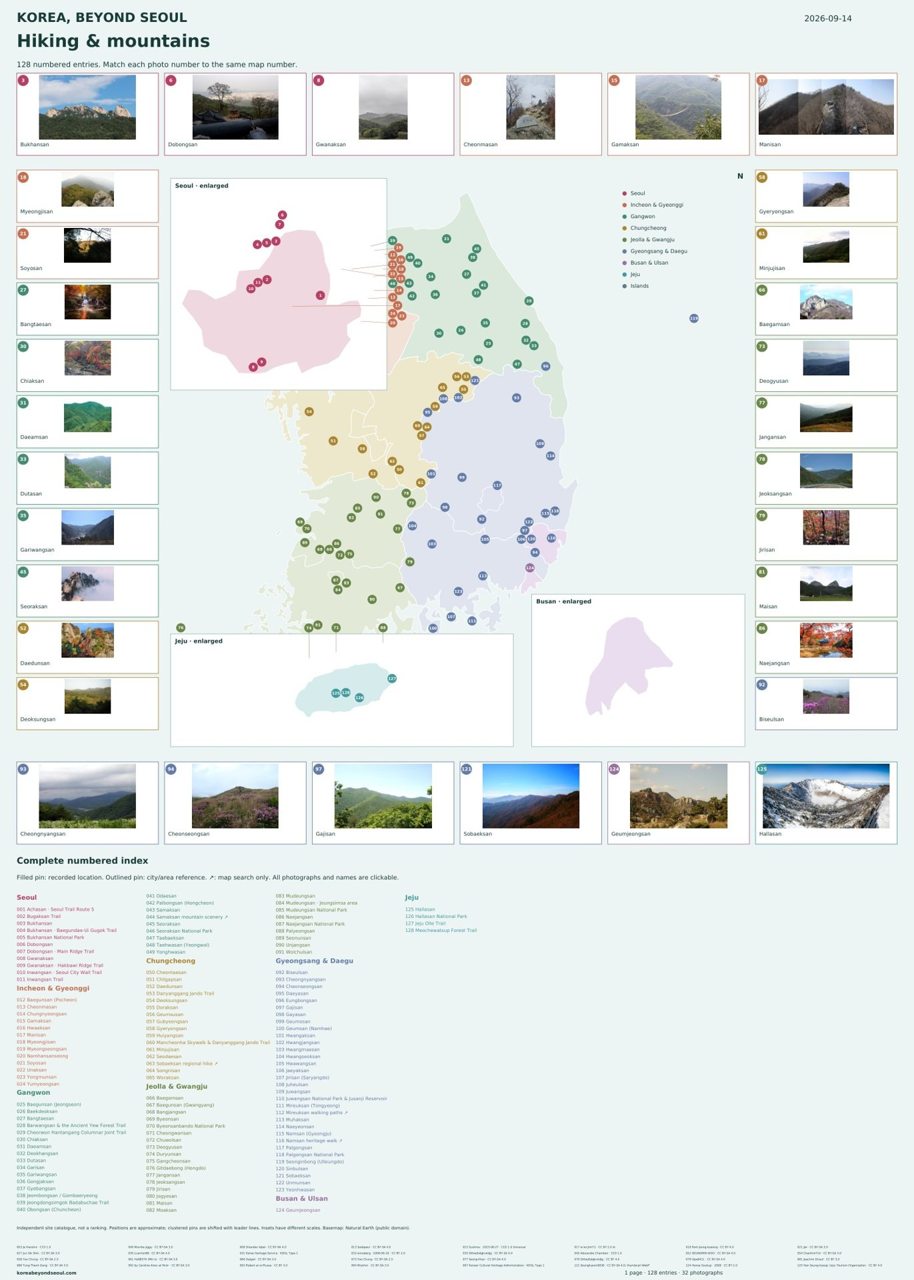Select pin 6 in the Seoul inset
The image size is (914, 1280).
point(282,215)
